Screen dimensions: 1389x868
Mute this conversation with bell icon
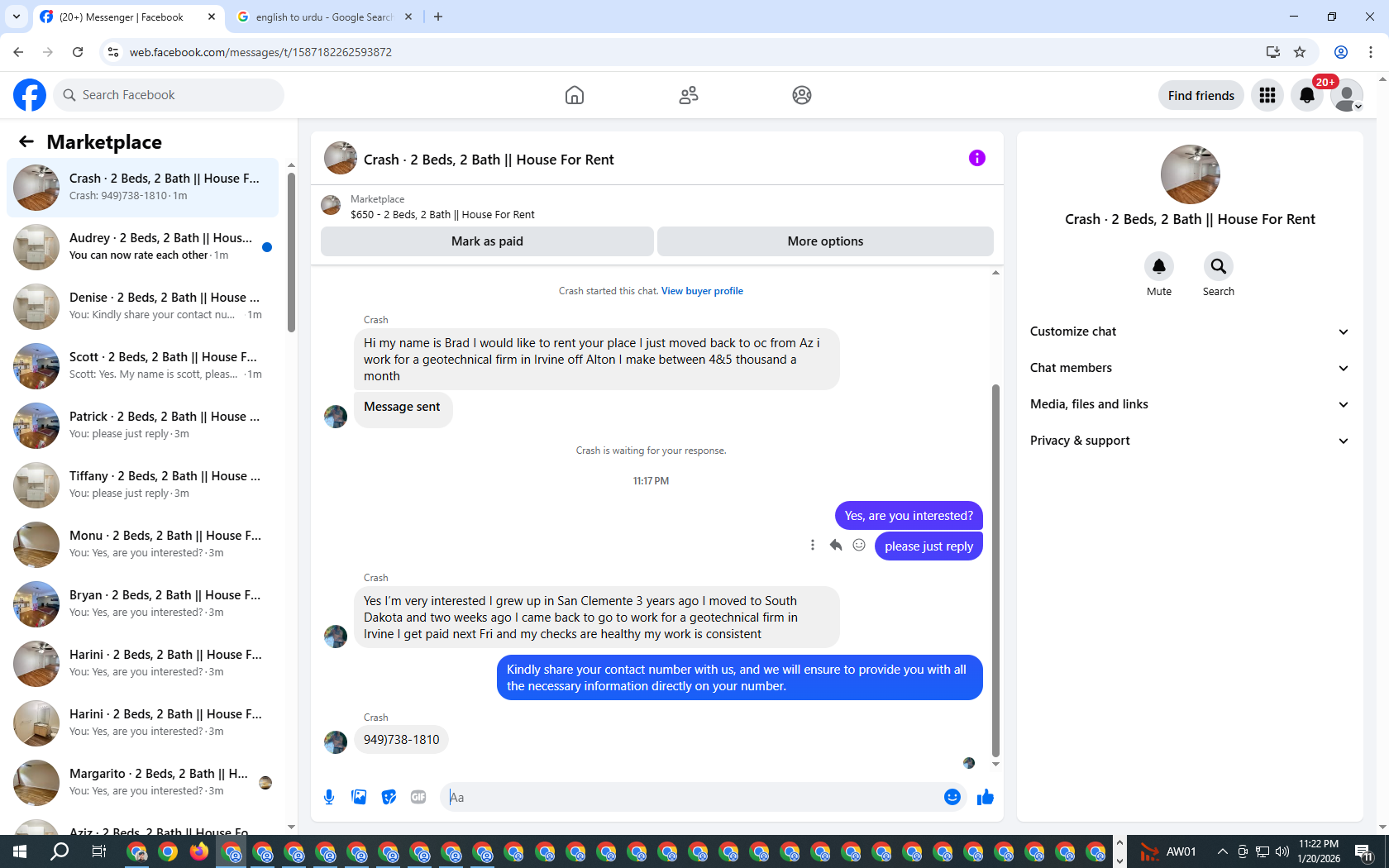point(1159,266)
